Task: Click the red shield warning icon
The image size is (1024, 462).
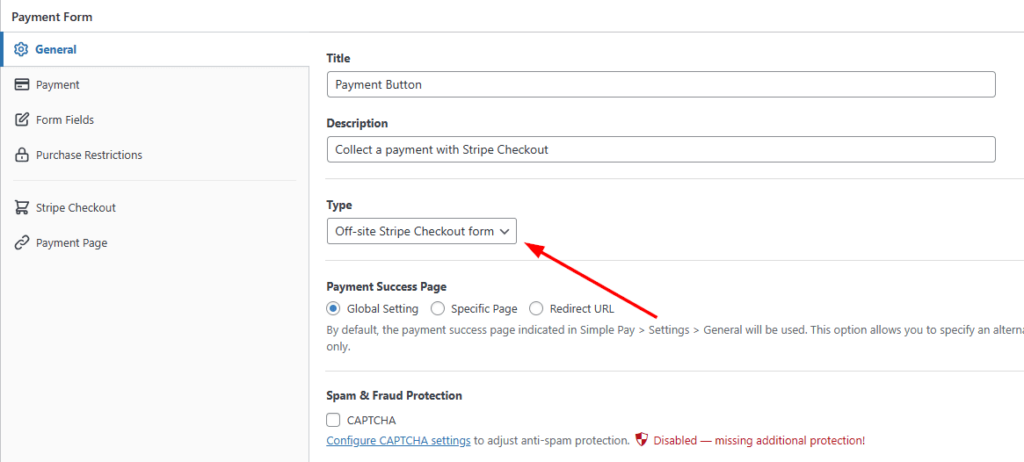Action: click(x=642, y=440)
